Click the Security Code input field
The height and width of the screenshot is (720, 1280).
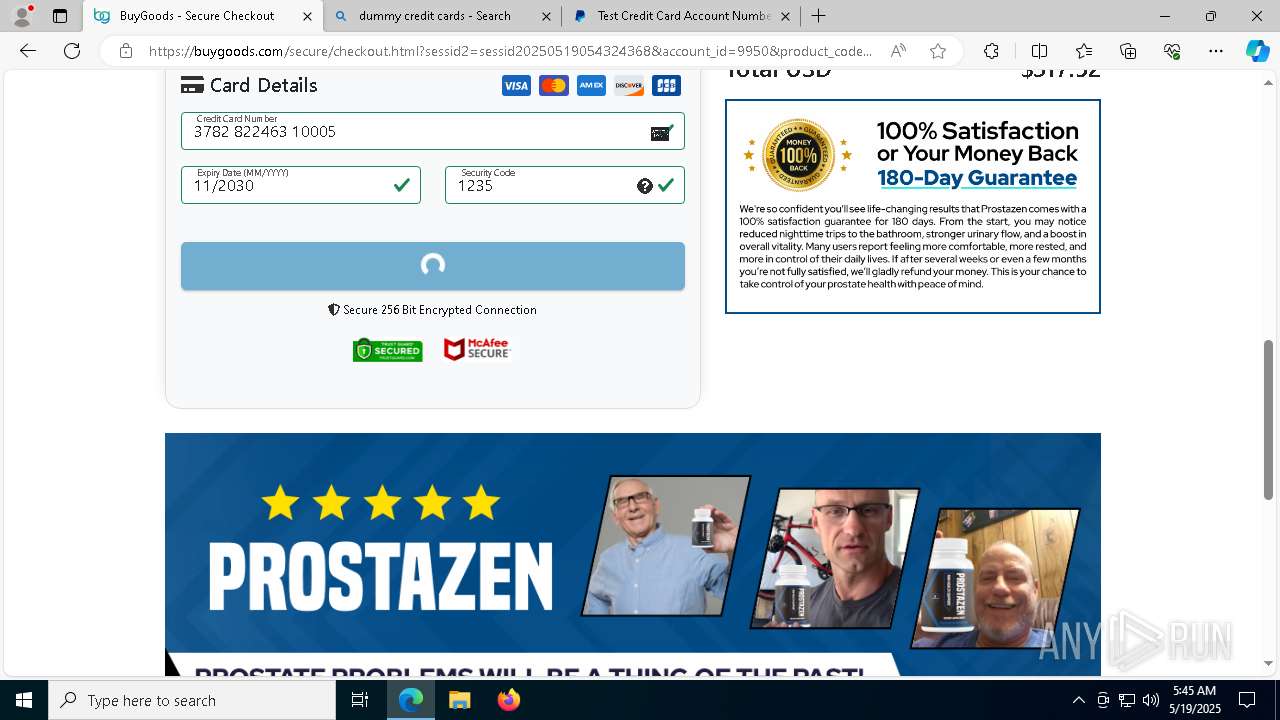click(x=565, y=185)
